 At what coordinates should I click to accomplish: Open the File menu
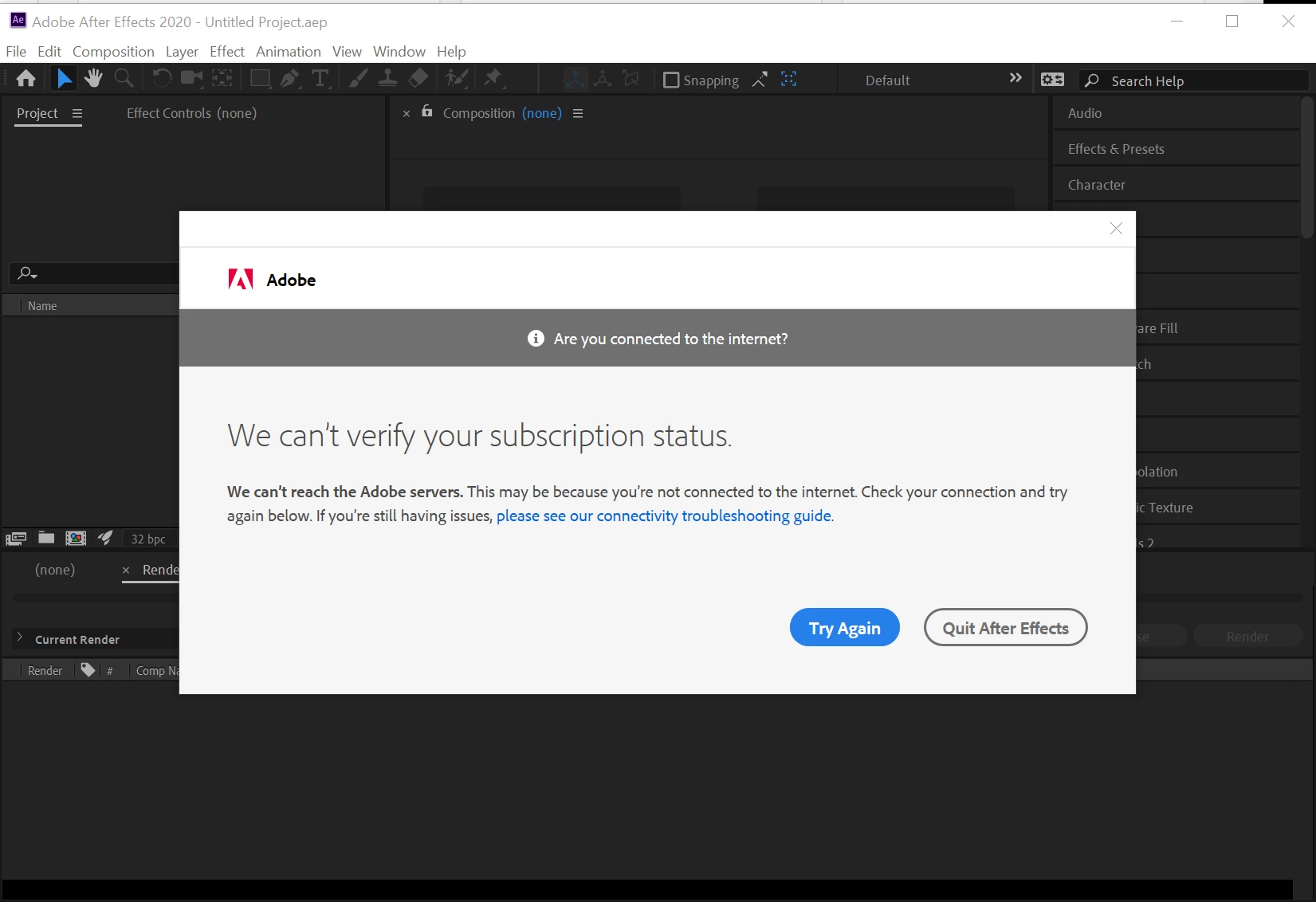[16, 52]
